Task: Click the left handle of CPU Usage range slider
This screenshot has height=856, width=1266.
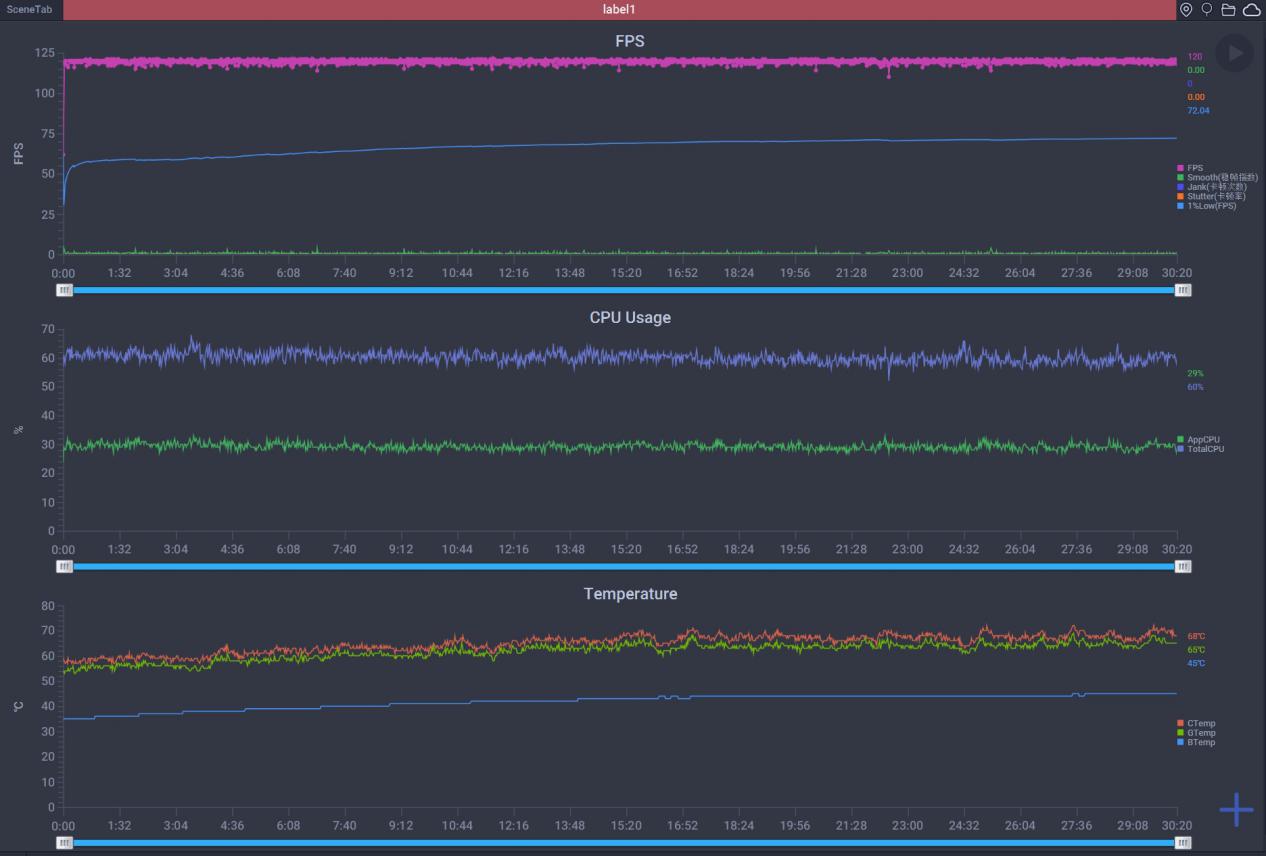Action: tap(64, 566)
